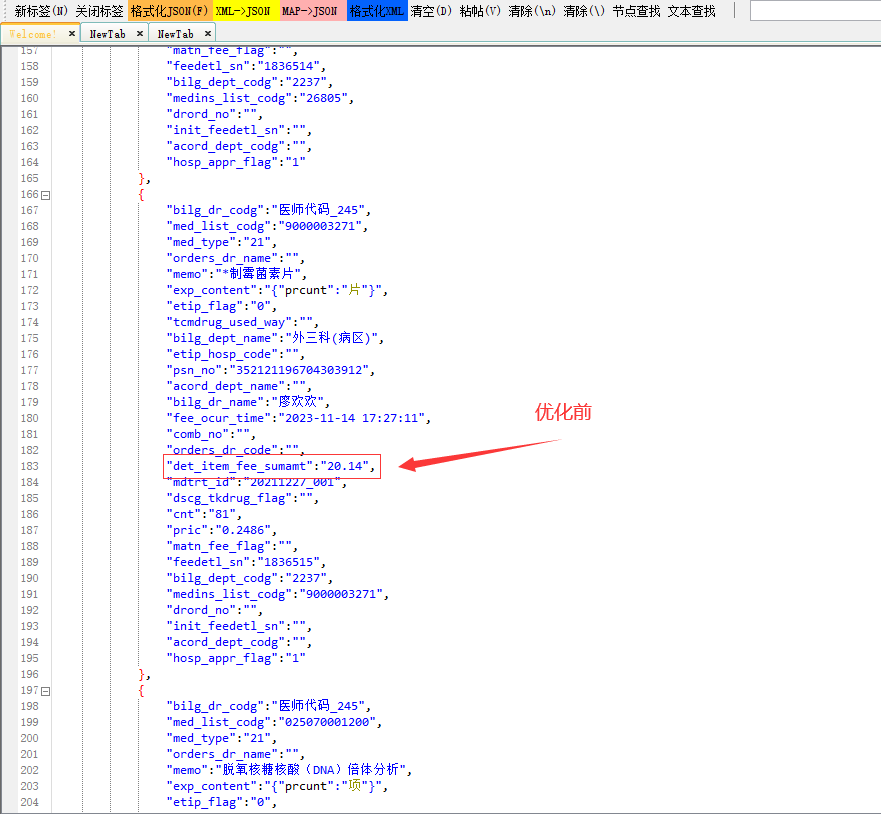
Task: Click the "medins_list_codg":"9000003271" line
Action: [278, 594]
